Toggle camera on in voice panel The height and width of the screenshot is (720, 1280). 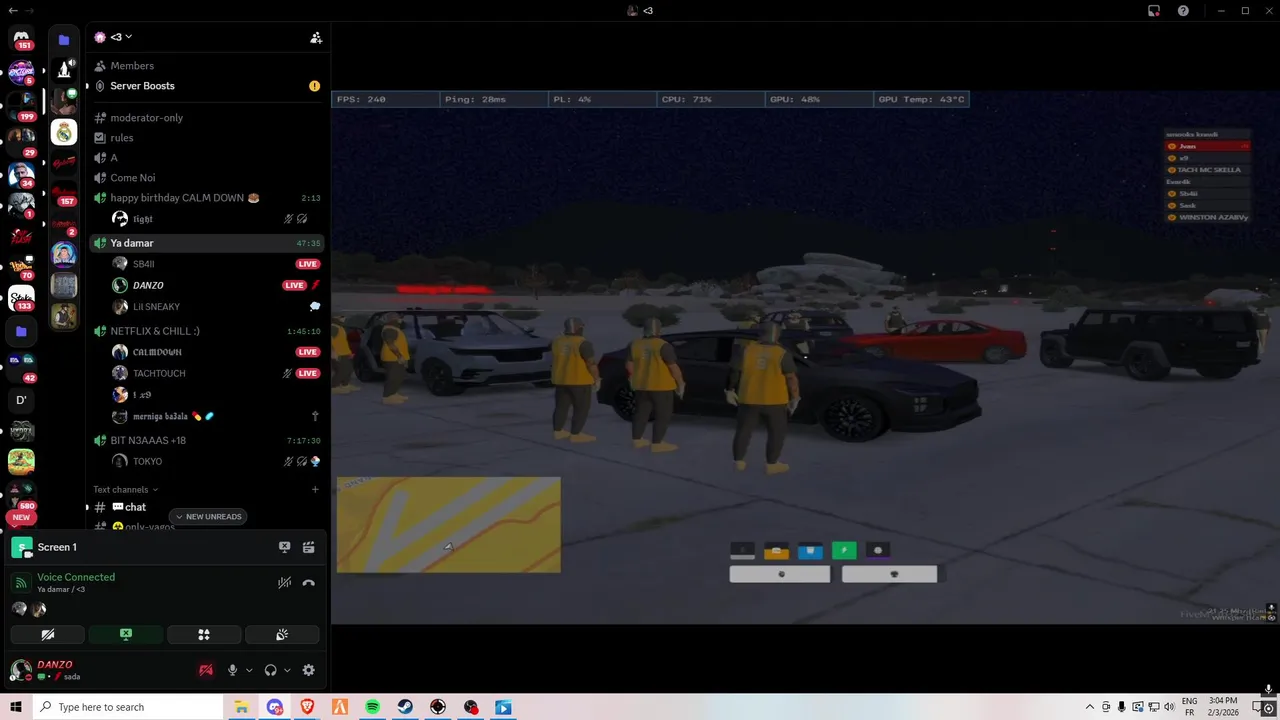tap(47, 634)
